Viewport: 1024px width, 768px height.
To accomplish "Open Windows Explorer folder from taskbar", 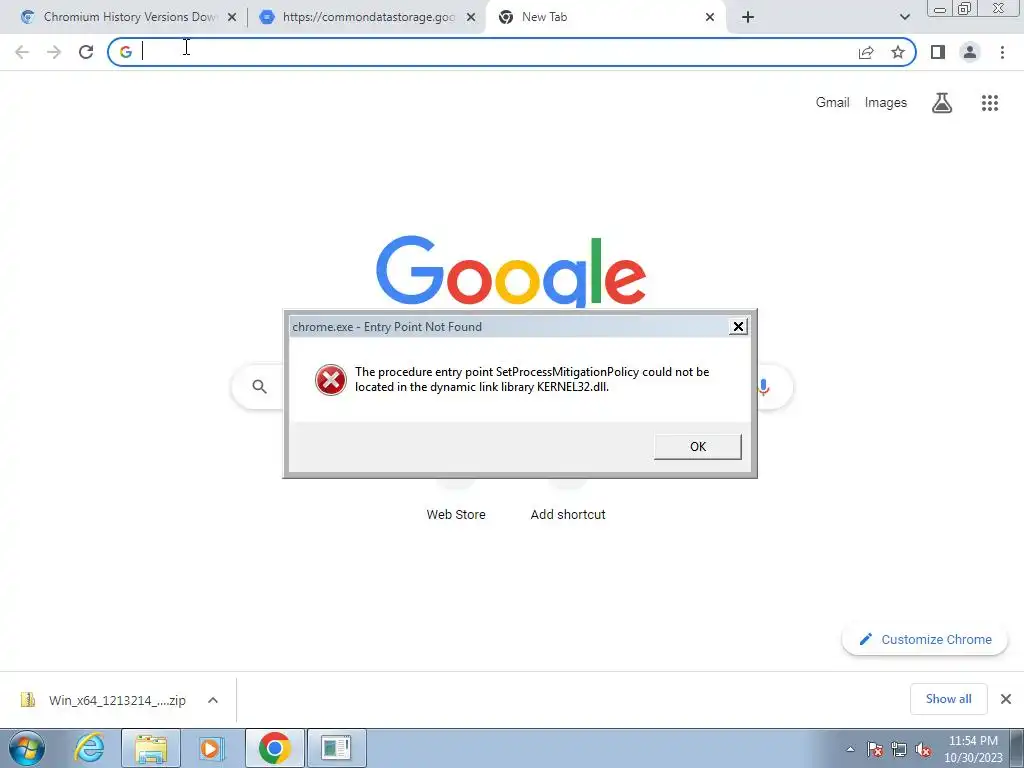I will (151, 748).
